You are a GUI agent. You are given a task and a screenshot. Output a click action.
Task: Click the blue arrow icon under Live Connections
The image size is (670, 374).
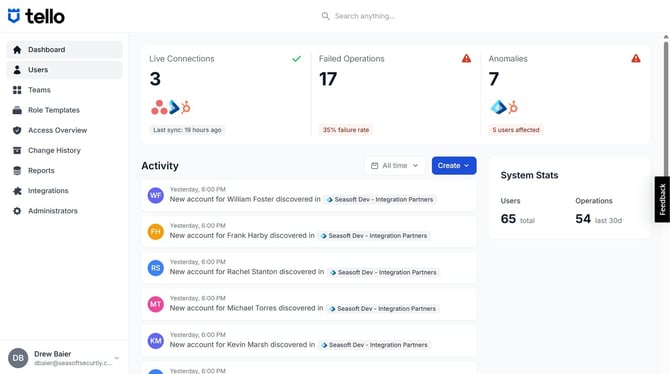tap(174, 107)
